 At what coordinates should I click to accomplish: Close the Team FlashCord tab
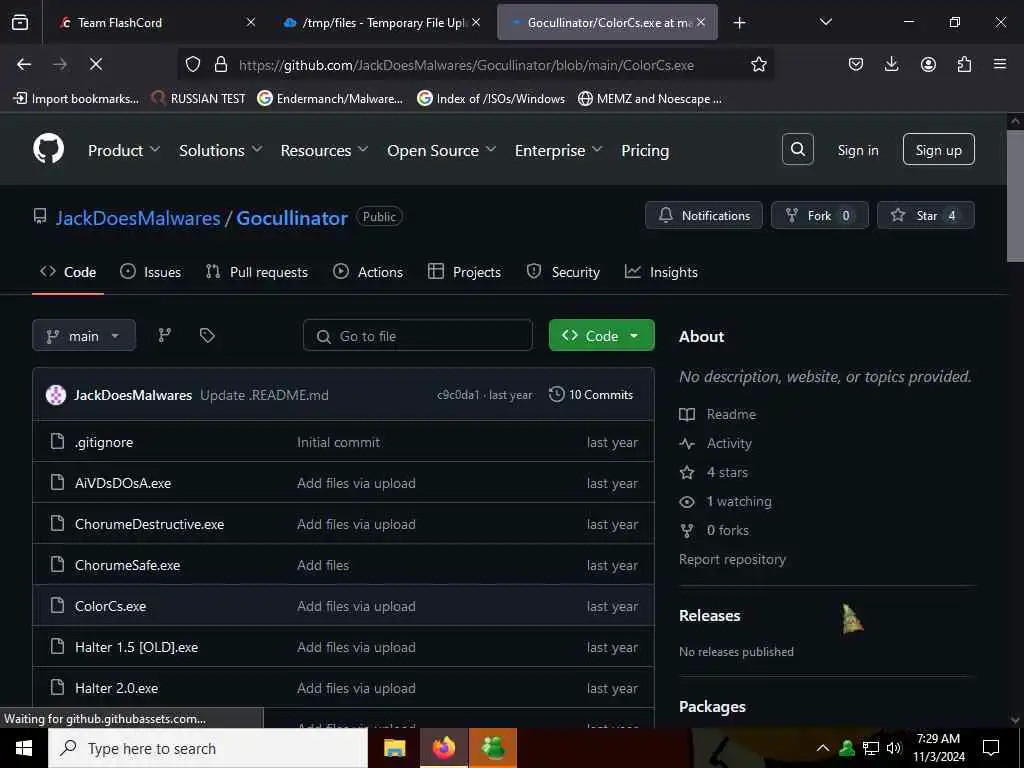[251, 23]
